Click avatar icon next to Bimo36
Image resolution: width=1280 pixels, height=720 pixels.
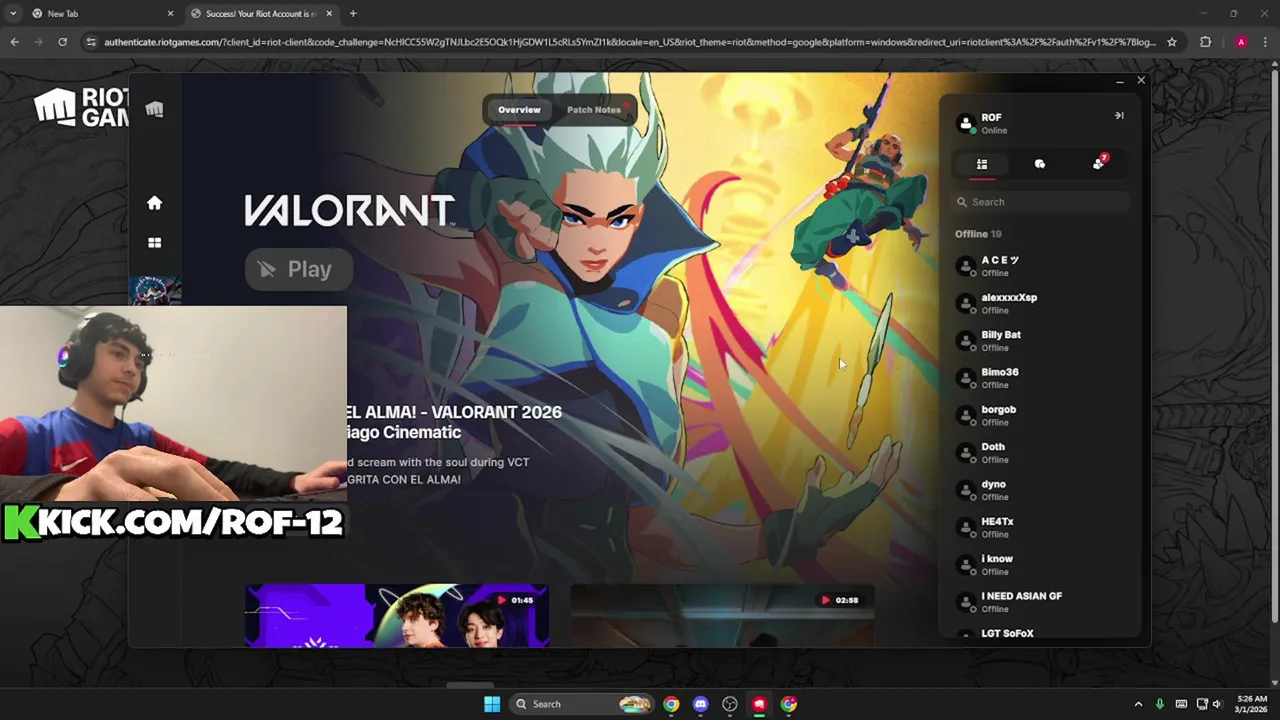[966, 378]
